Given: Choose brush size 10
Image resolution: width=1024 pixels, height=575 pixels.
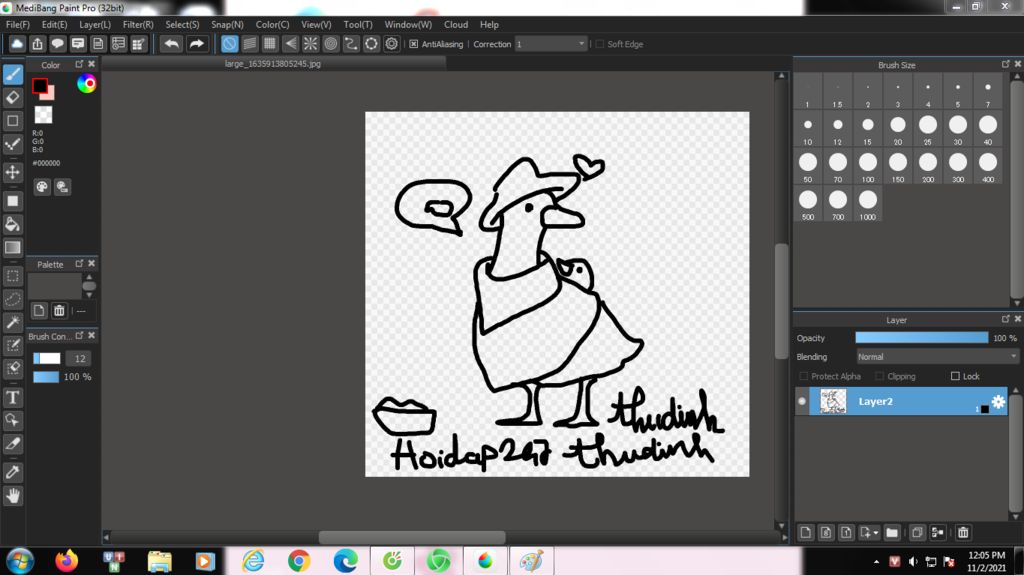Looking at the screenshot, I should pyautogui.click(x=808, y=129).
